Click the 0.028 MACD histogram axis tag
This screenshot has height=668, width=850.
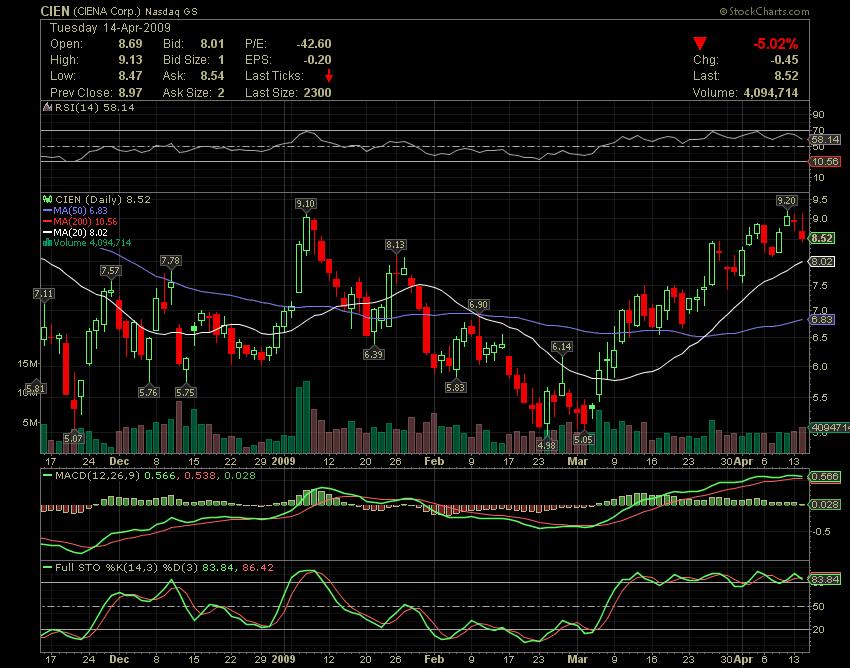click(824, 505)
